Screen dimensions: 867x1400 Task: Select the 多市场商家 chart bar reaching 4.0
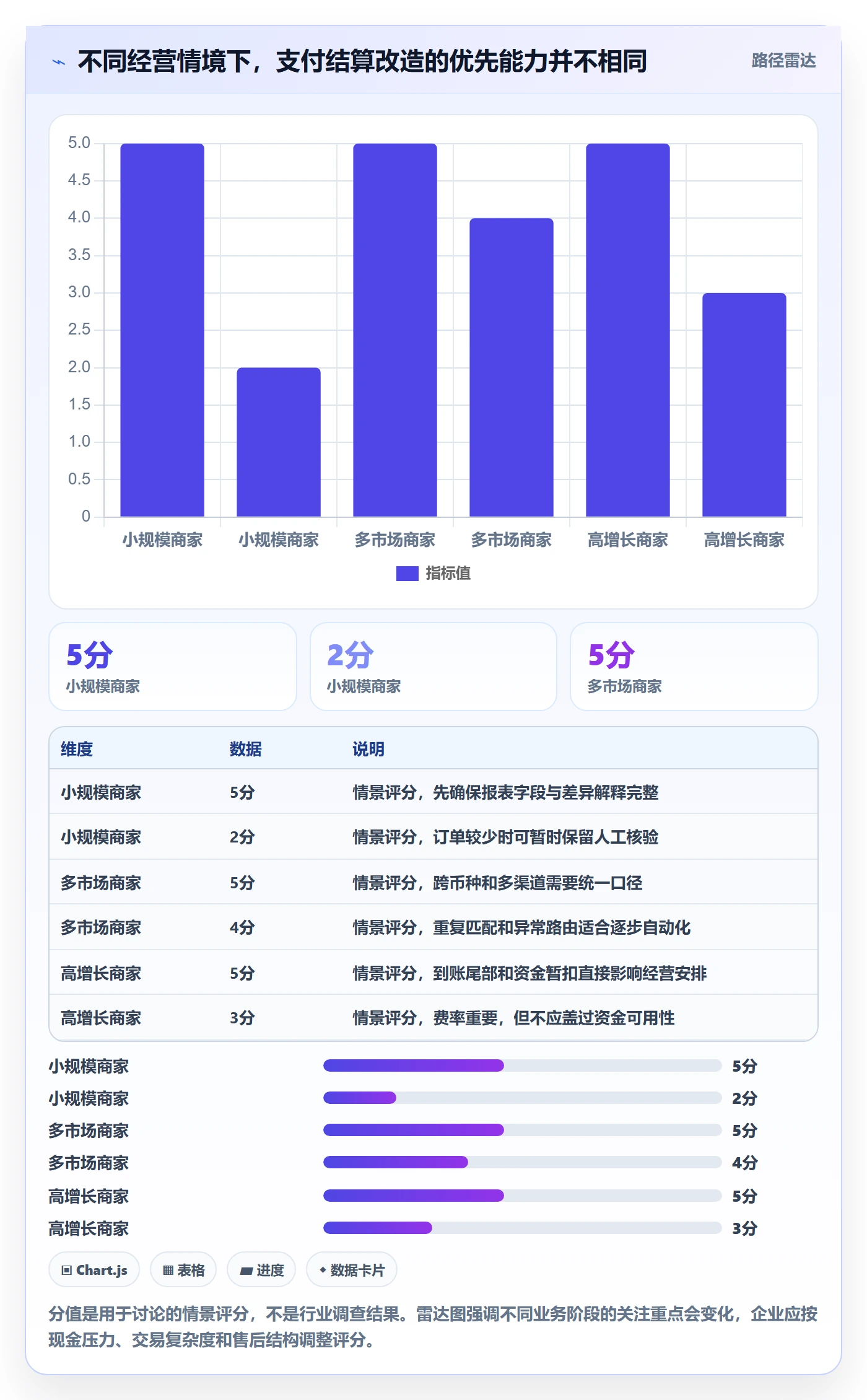click(x=512, y=367)
